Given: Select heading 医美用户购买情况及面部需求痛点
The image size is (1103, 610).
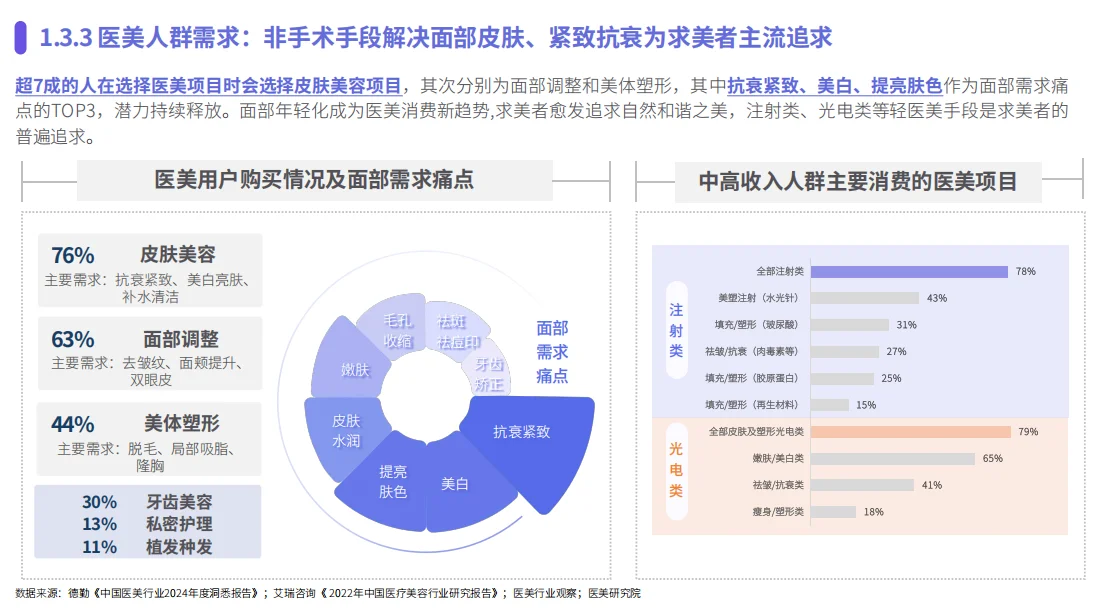Looking at the screenshot, I should [314, 179].
